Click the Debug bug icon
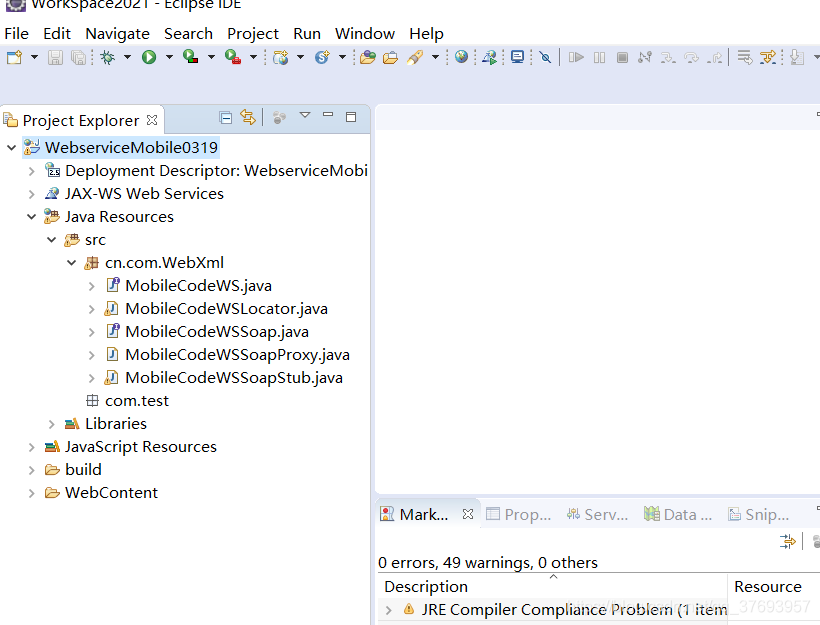This screenshot has width=820, height=625. pos(108,57)
